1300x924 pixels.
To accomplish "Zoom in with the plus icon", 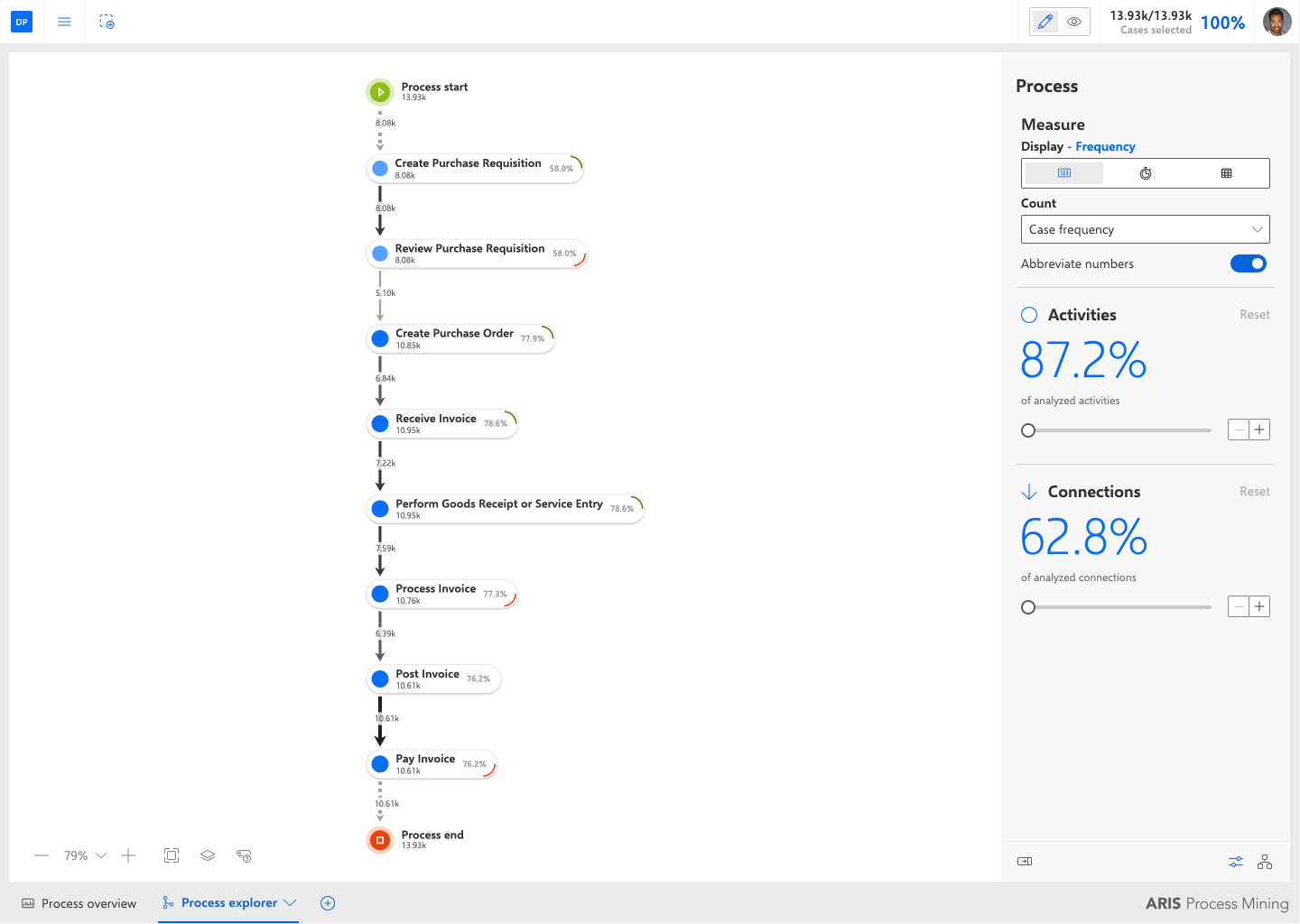I will 128,855.
